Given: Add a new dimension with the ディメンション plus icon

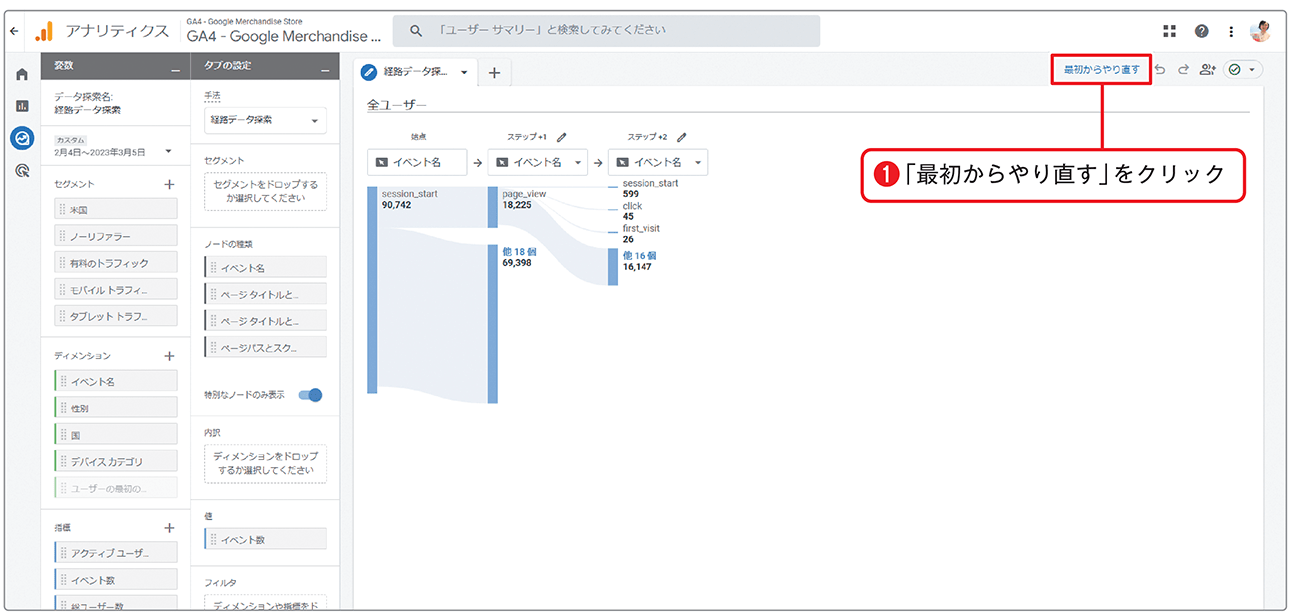Looking at the screenshot, I should tap(169, 356).
